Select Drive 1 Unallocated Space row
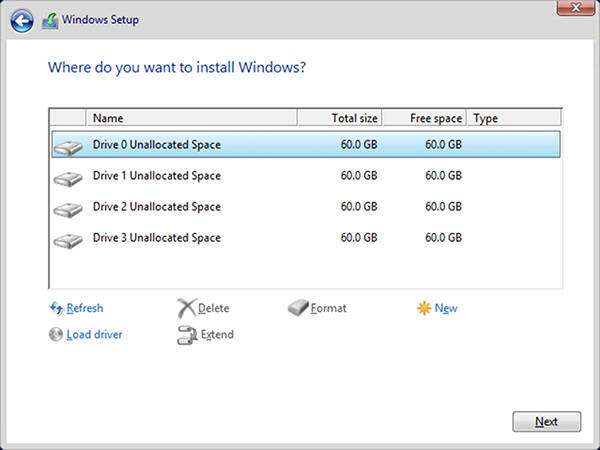The height and width of the screenshot is (450, 600). pos(306,176)
